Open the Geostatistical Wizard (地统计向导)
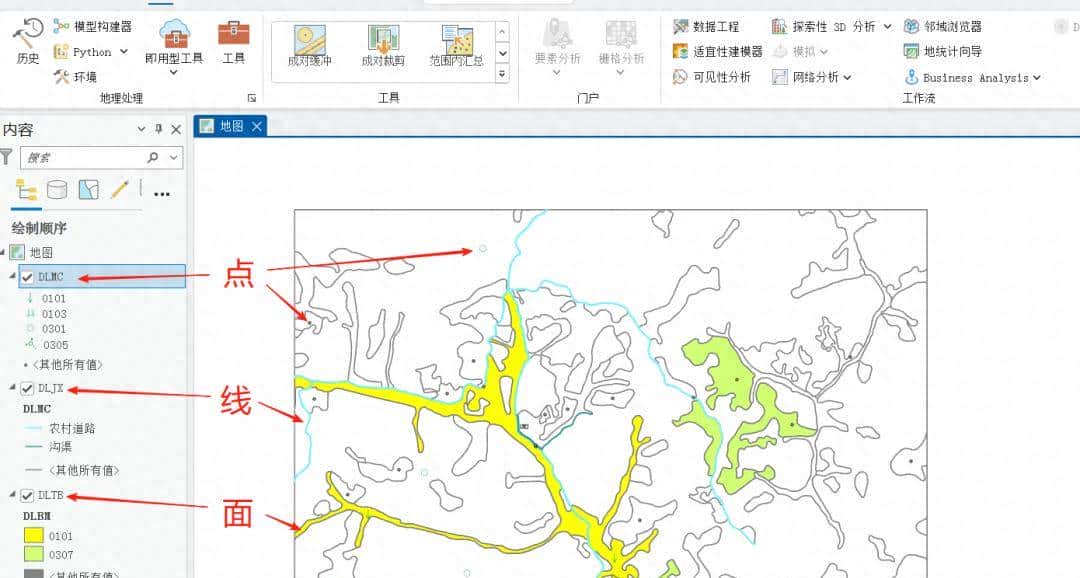 pyautogui.click(x=952, y=50)
